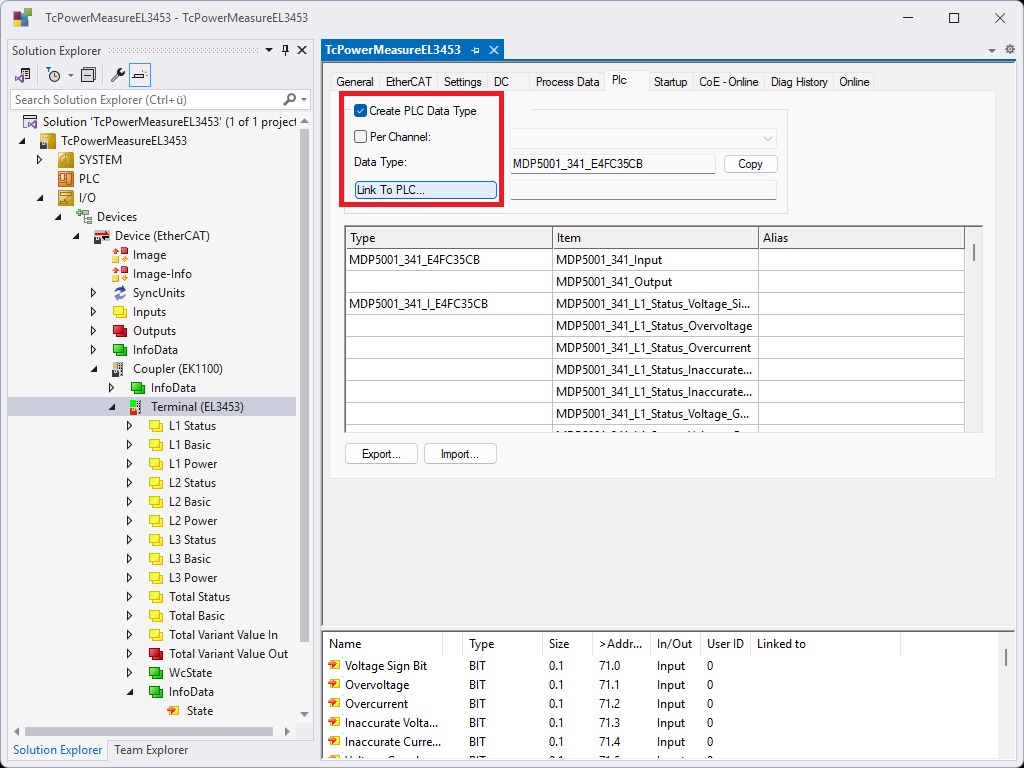
Task: Switch to the Process Data tab
Action: coord(567,82)
